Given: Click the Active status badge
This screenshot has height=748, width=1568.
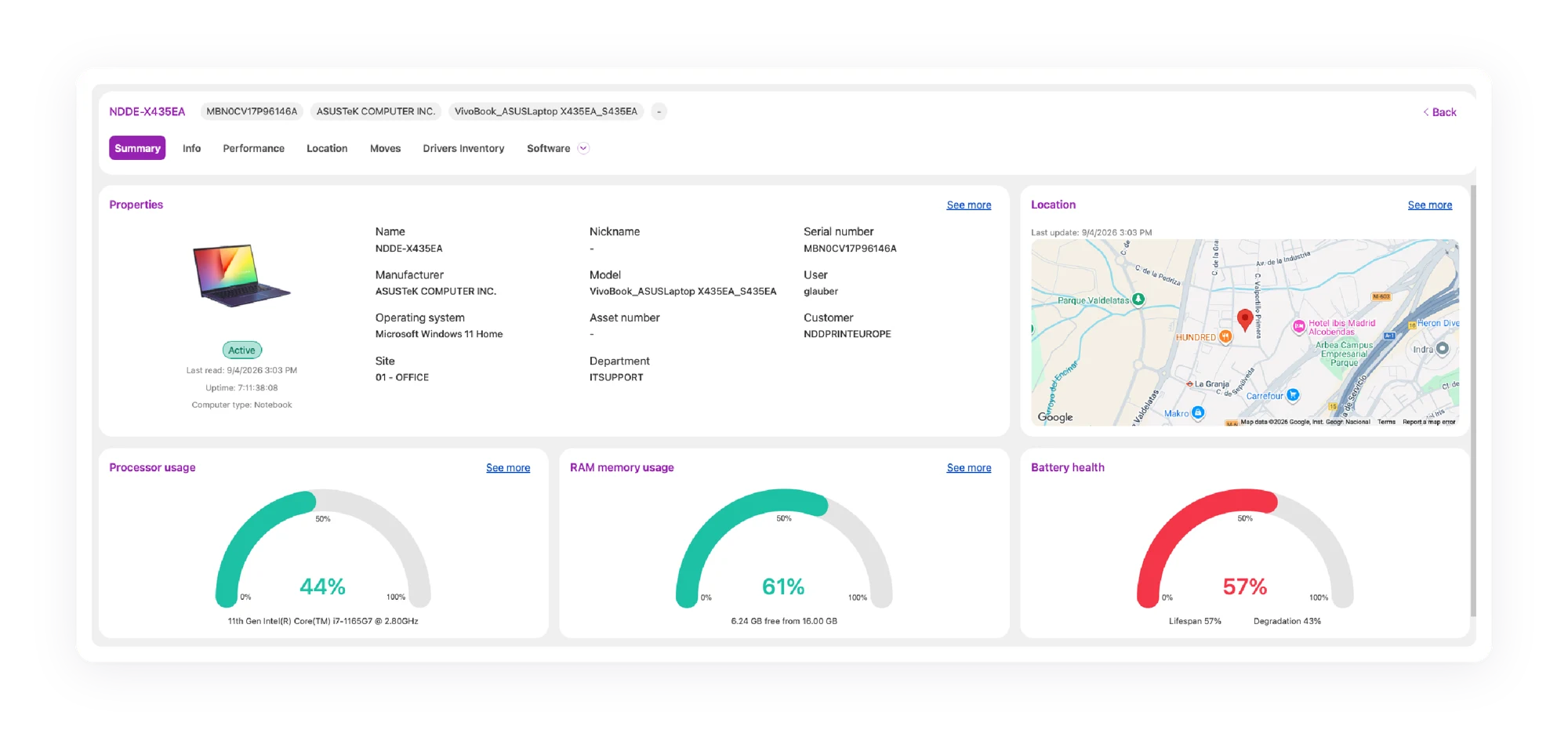Looking at the screenshot, I should tap(241, 350).
